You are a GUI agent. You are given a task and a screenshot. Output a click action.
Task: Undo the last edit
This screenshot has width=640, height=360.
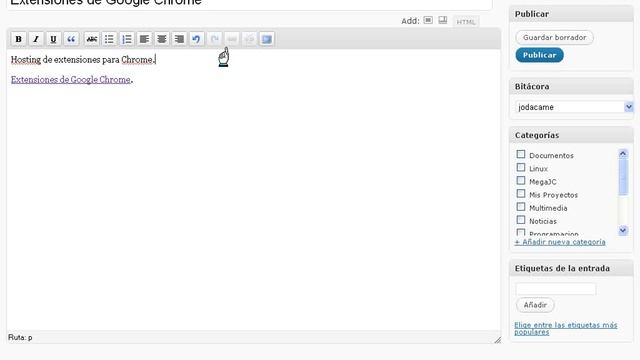pos(196,39)
